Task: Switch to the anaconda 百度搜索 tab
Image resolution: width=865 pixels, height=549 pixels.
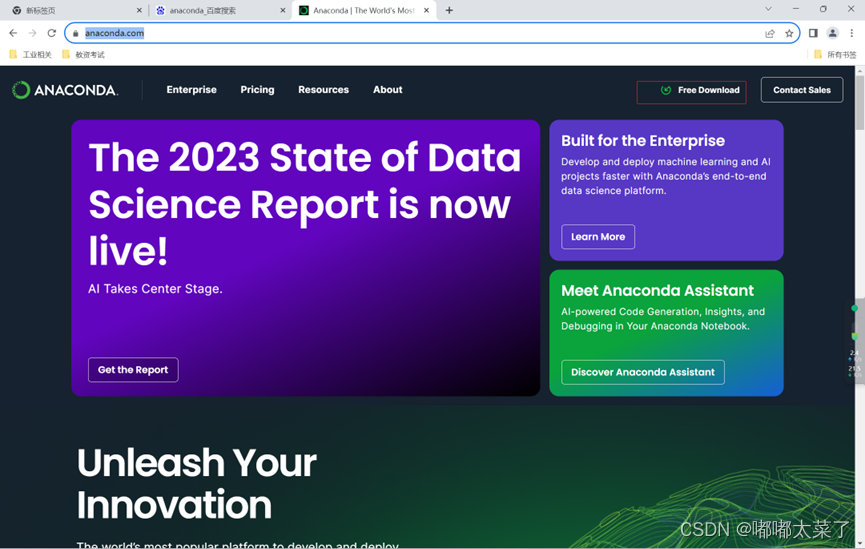Action: coord(221,10)
